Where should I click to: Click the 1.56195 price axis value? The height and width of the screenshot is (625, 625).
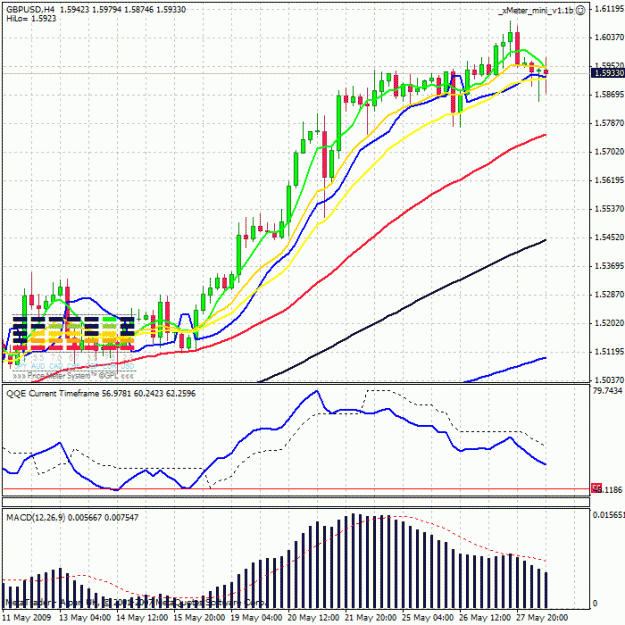pyautogui.click(x=609, y=180)
